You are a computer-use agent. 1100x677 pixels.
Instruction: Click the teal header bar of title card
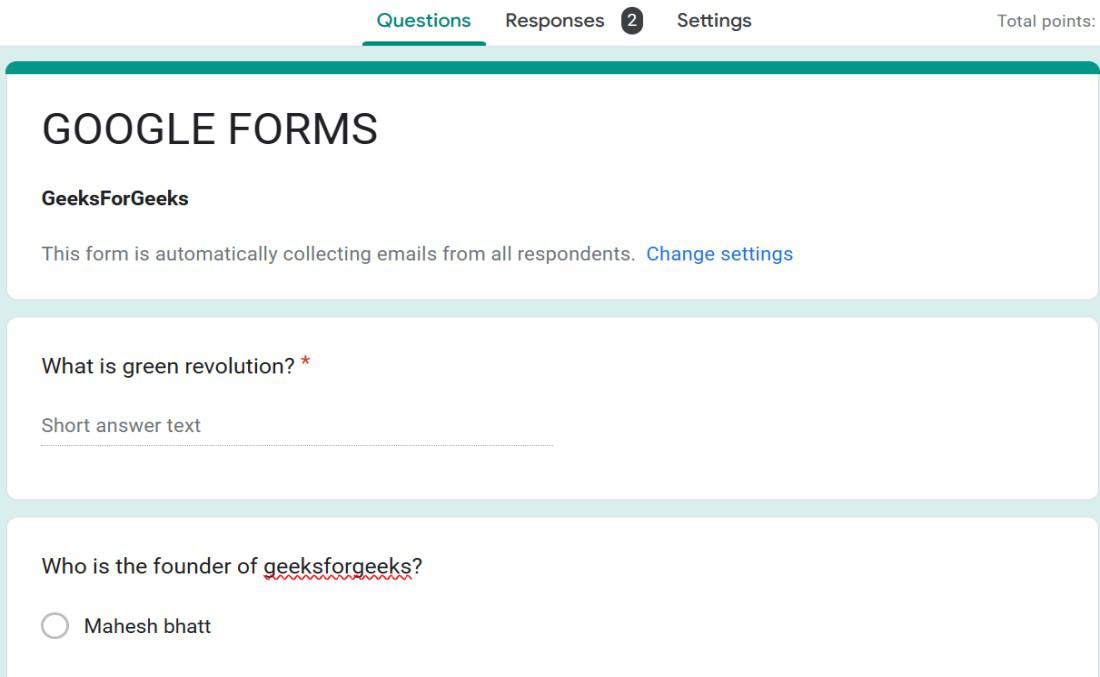pyautogui.click(x=552, y=67)
